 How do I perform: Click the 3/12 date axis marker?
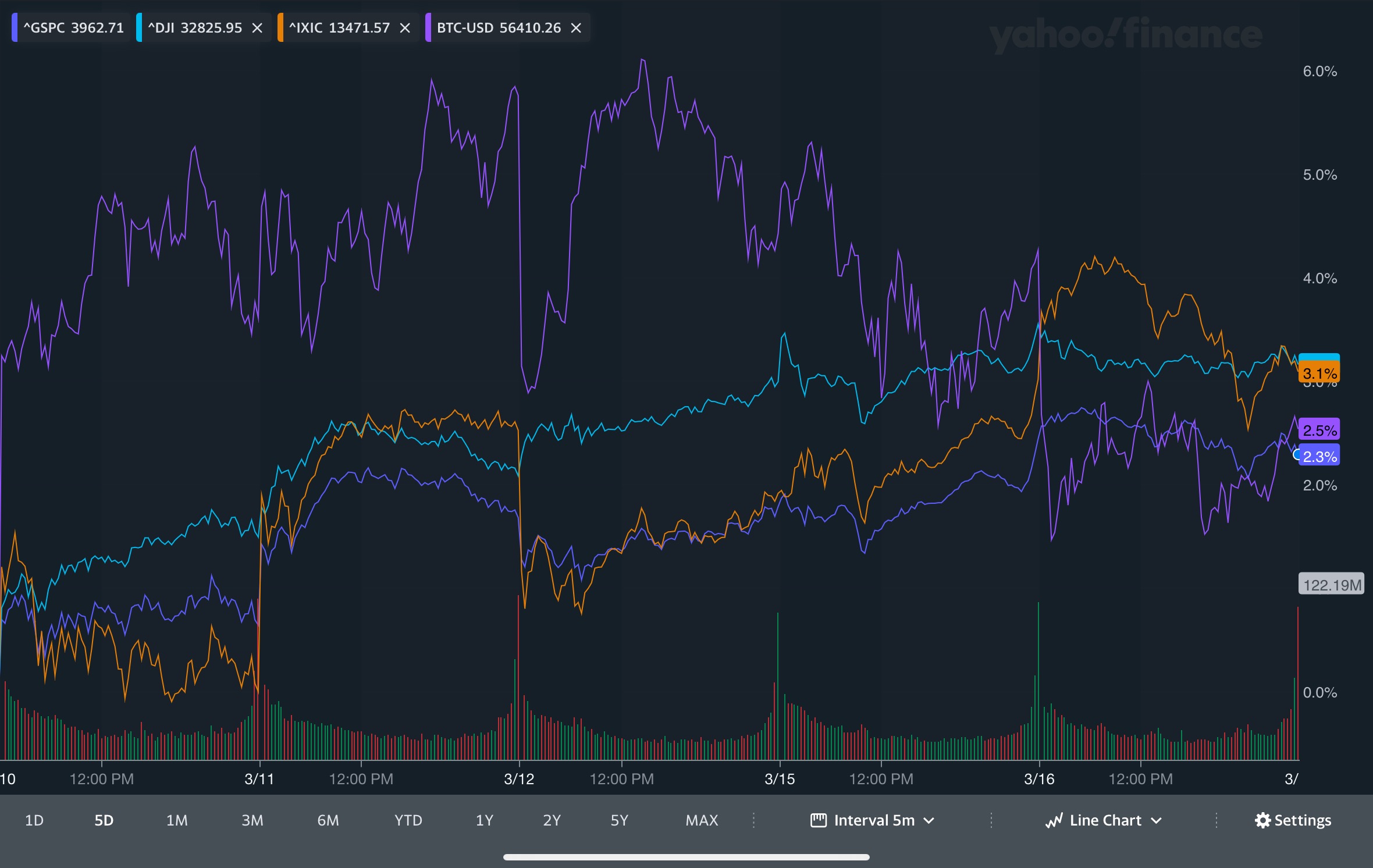519,779
